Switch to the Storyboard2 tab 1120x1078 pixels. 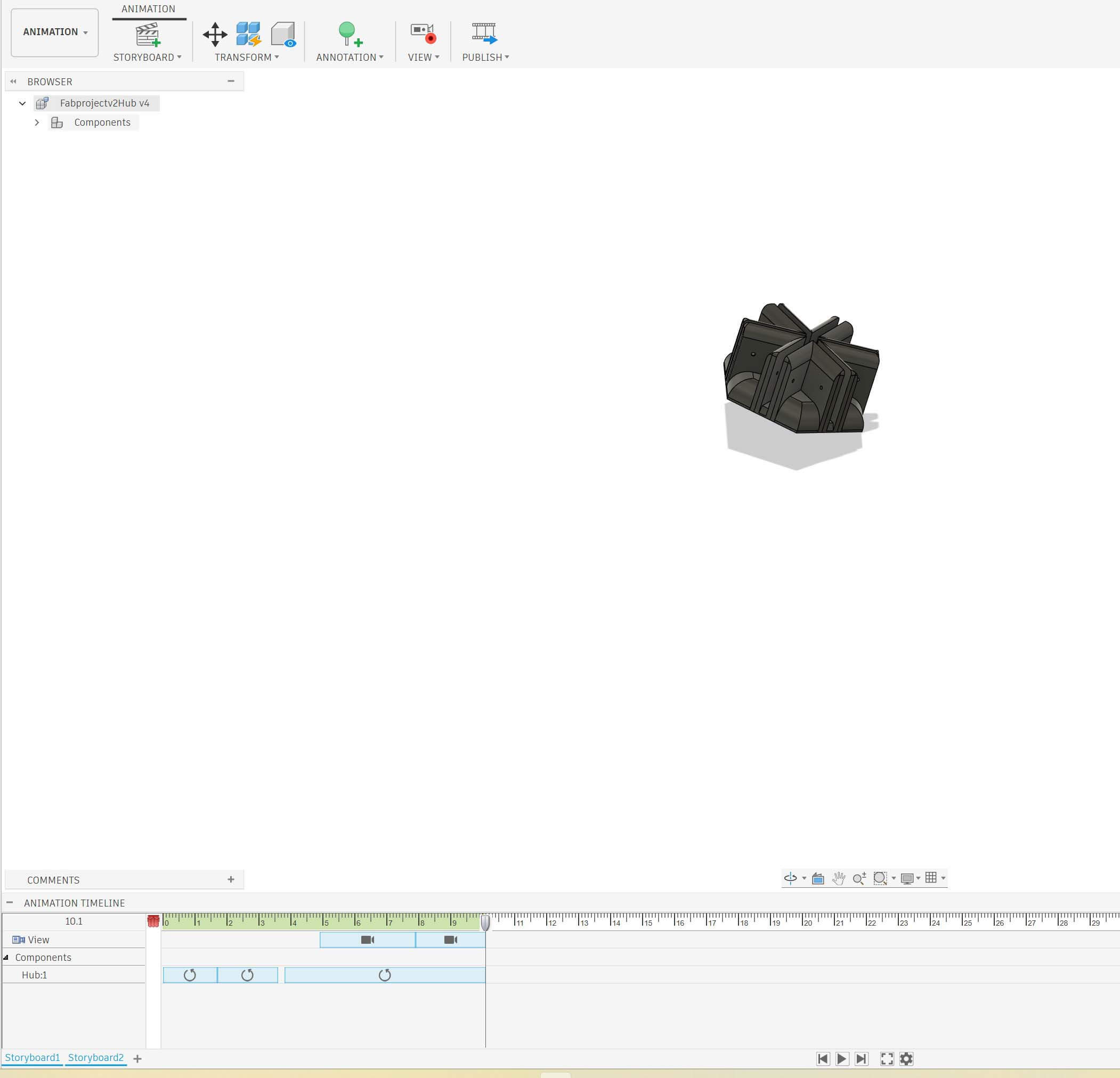(95, 1057)
